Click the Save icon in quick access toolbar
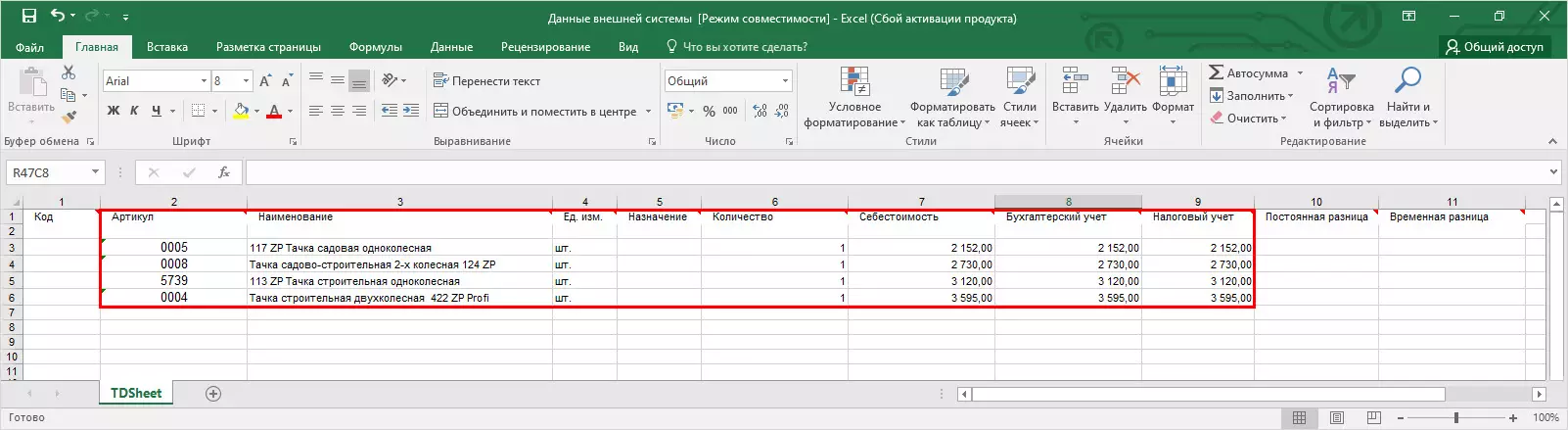The width and height of the screenshot is (1568, 430). pyautogui.click(x=28, y=17)
